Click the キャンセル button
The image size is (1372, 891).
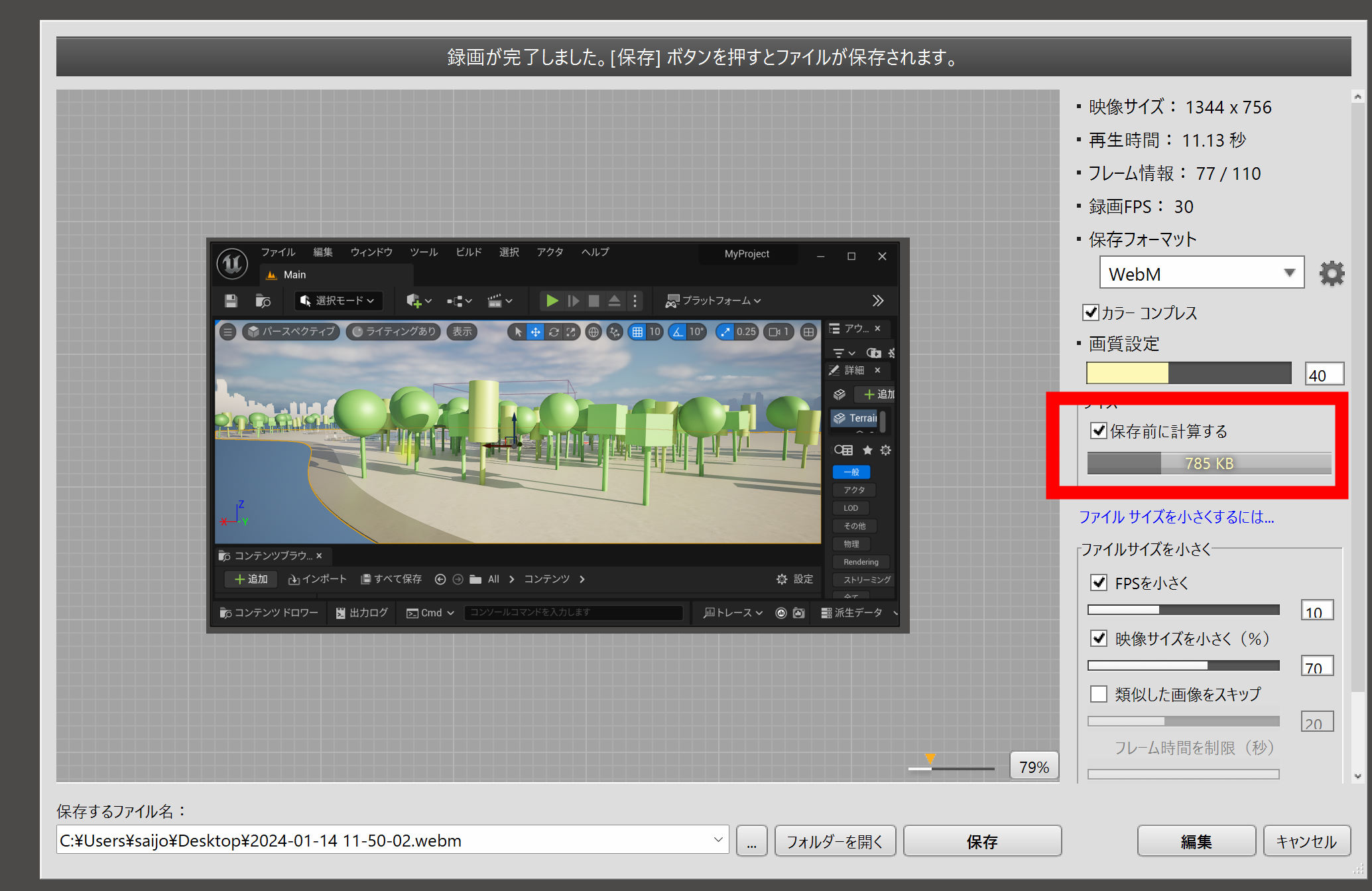coord(1306,841)
